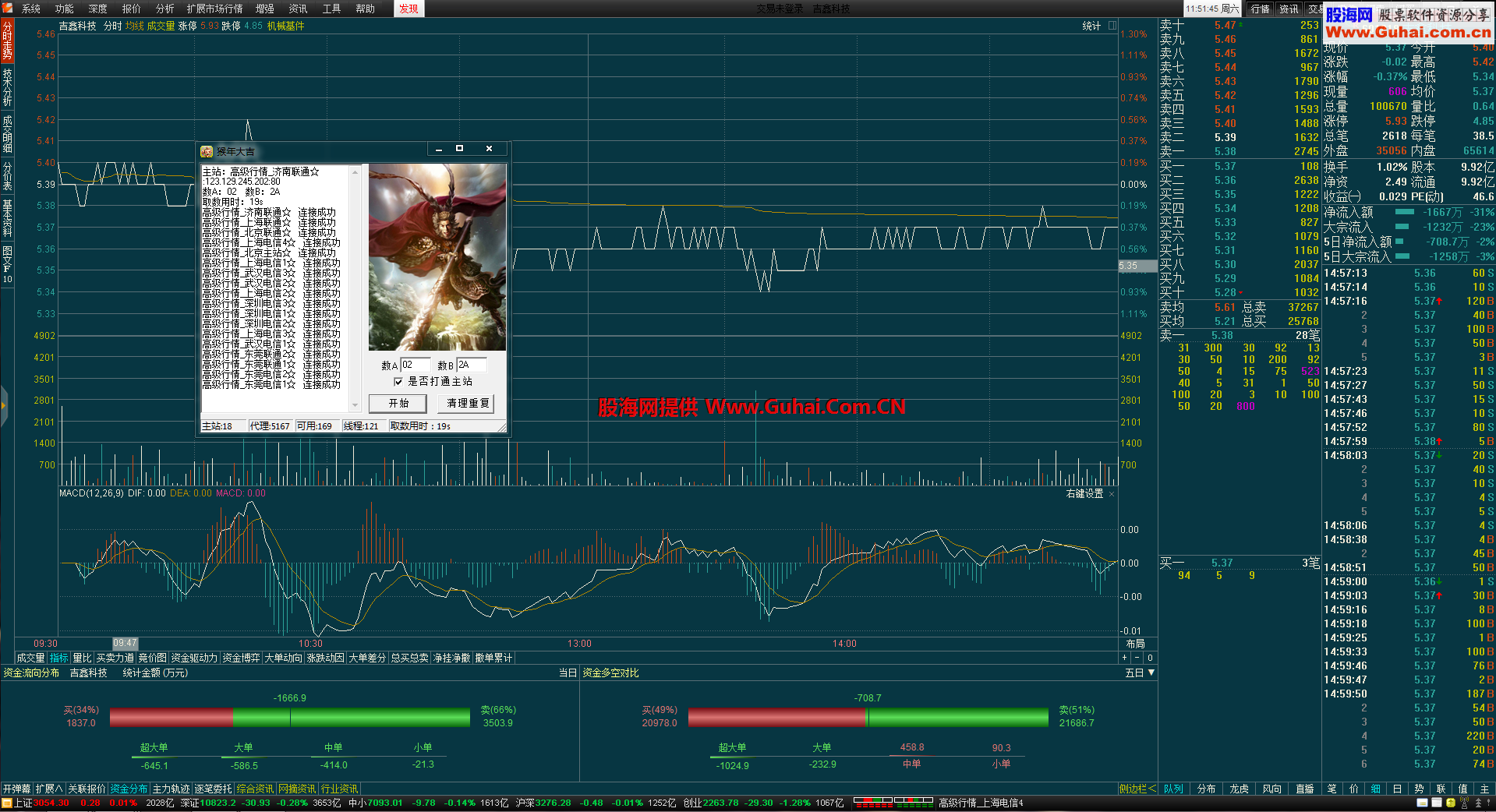Click the 数B input field
This screenshot has height=812, width=1496.
coord(472,365)
